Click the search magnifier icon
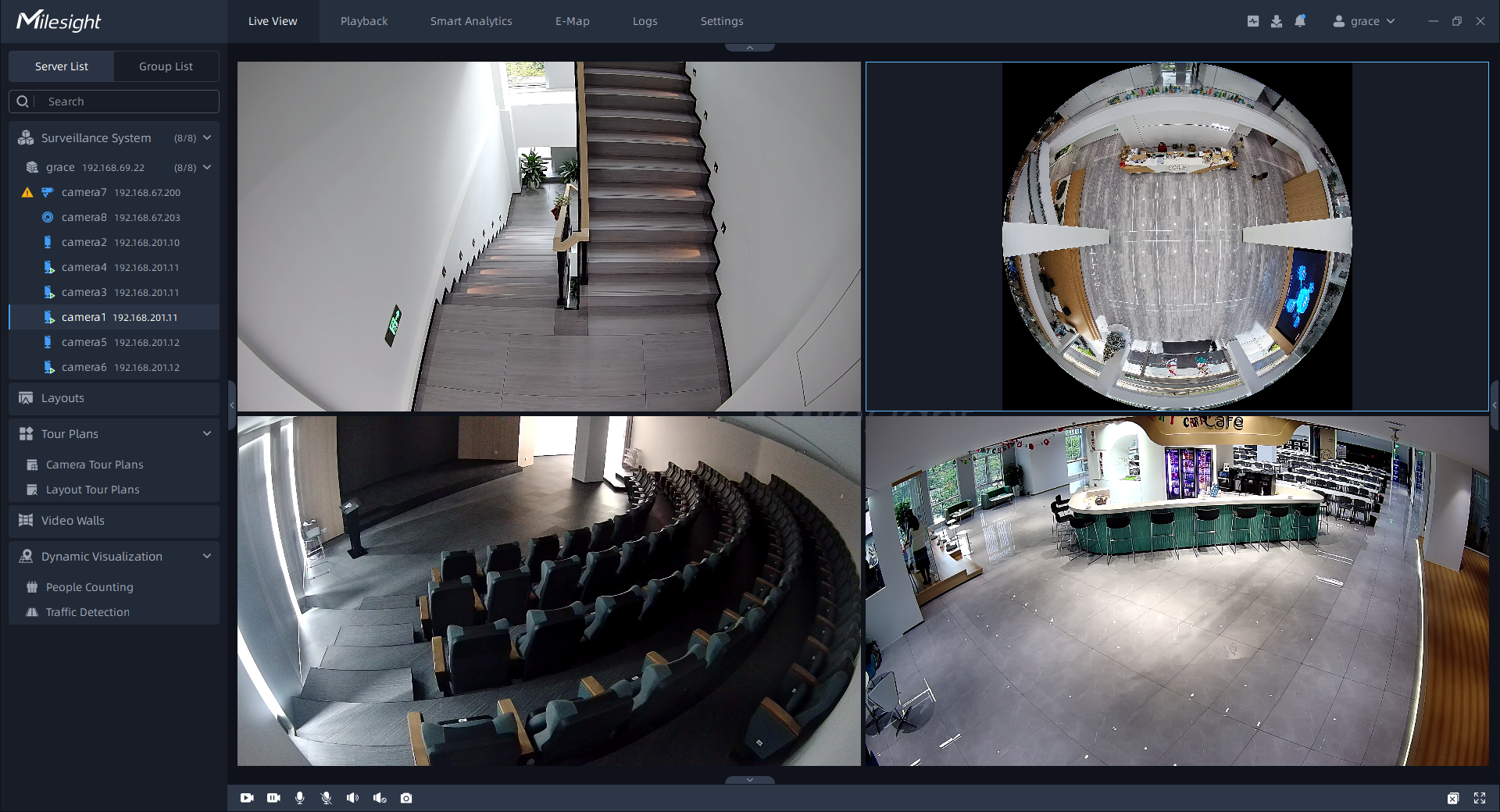Image resolution: width=1500 pixels, height=812 pixels. 23,101
